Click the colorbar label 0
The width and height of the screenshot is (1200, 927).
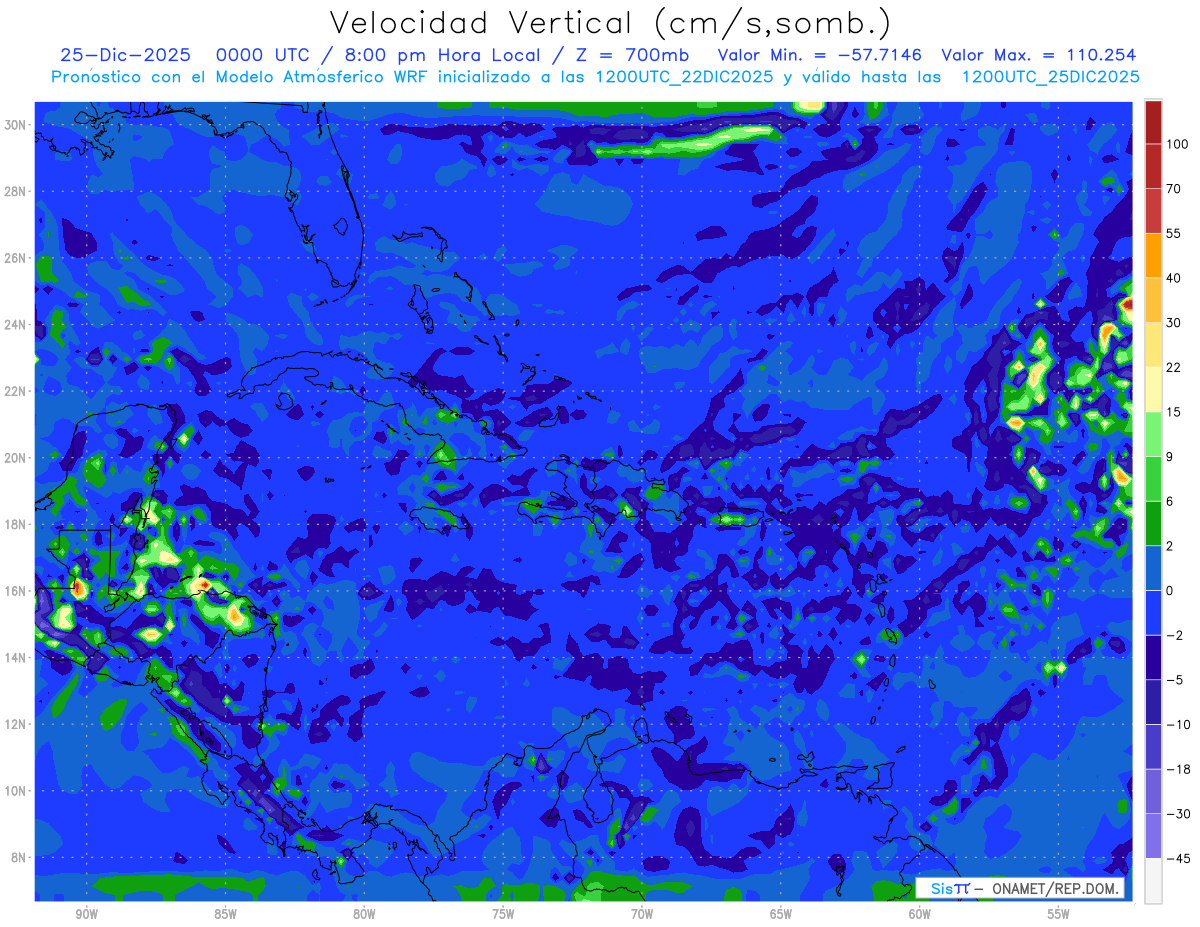coord(1170,591)
